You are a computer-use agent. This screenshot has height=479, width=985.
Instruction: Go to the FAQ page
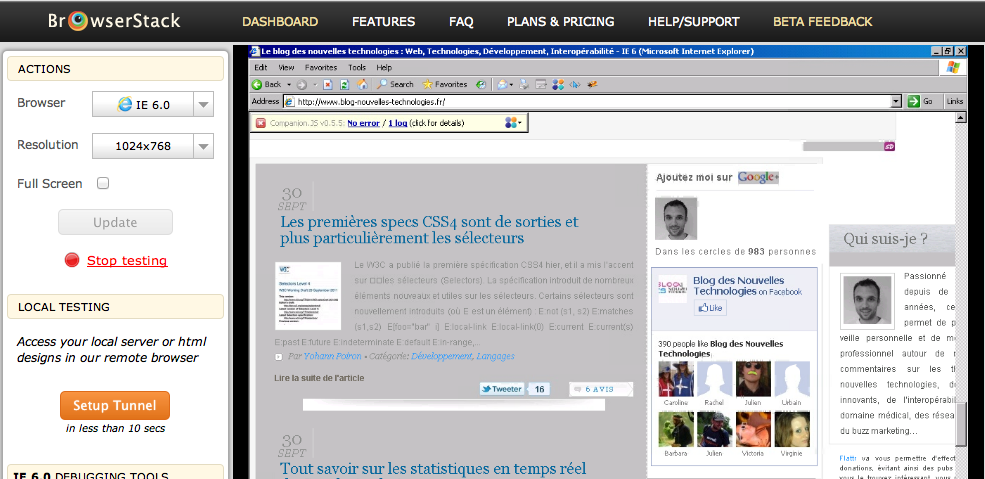tap(461, 21)
